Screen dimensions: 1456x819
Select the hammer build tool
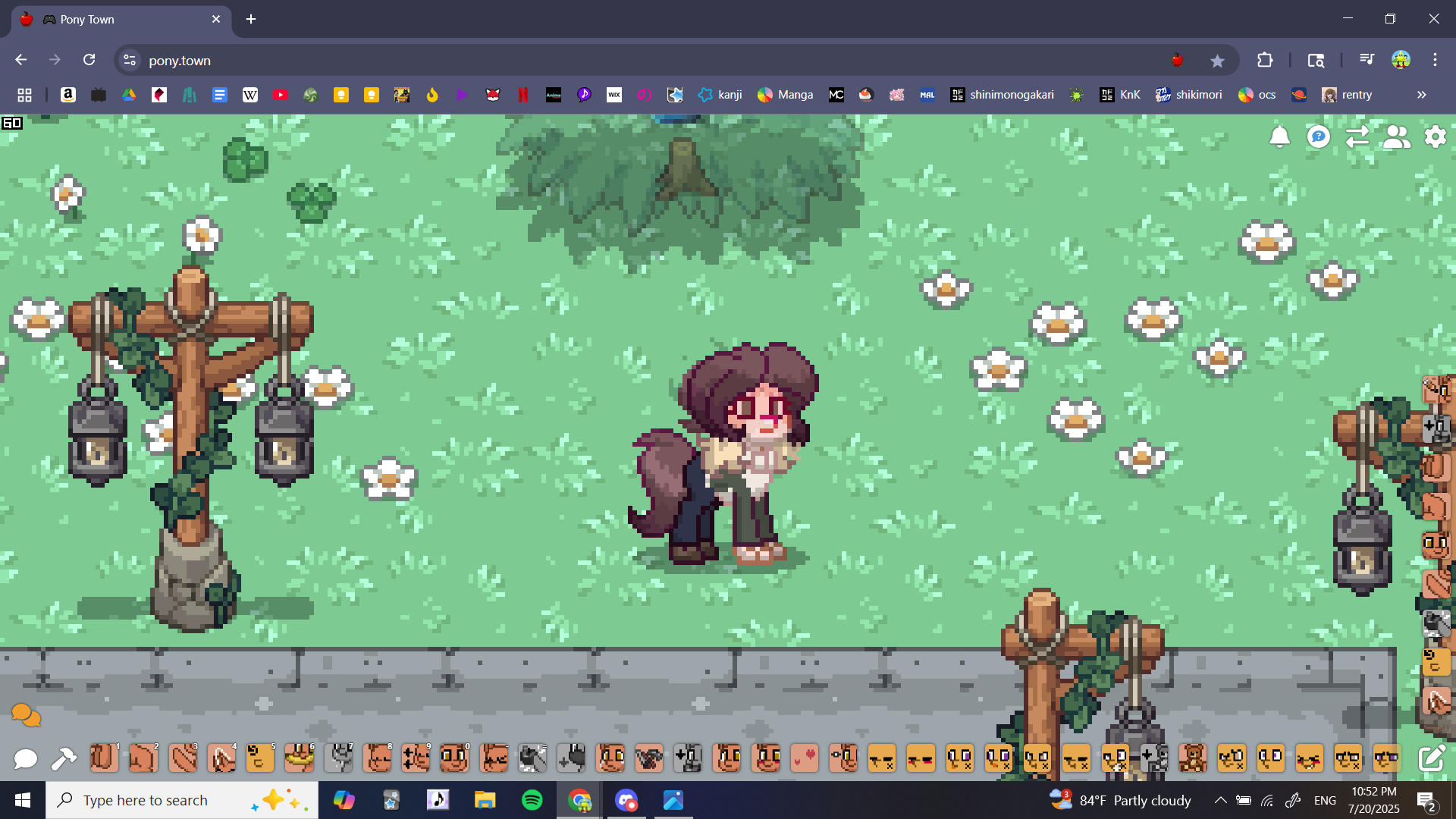(64, 758)
